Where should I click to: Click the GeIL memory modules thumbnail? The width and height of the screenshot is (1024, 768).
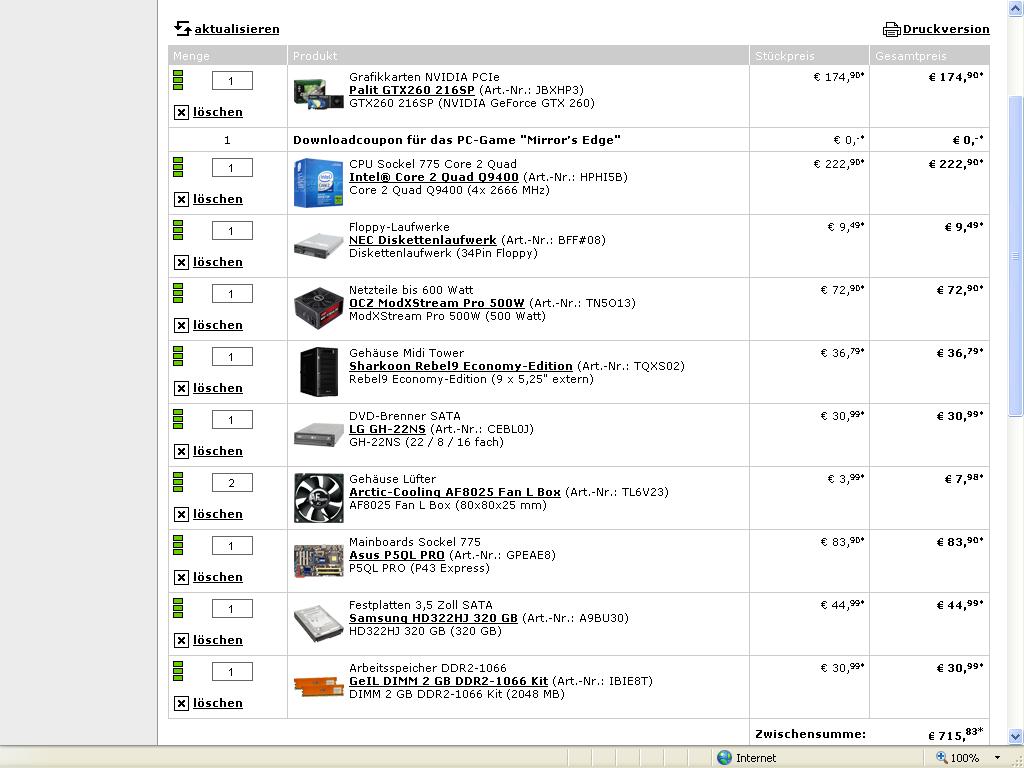tap(319, 686)
